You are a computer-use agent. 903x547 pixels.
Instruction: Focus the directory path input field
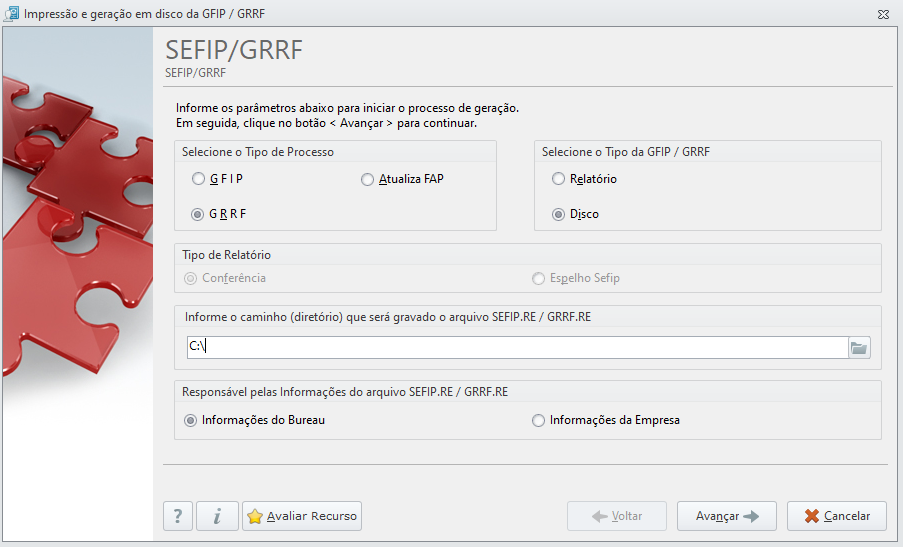click(517, 348)
